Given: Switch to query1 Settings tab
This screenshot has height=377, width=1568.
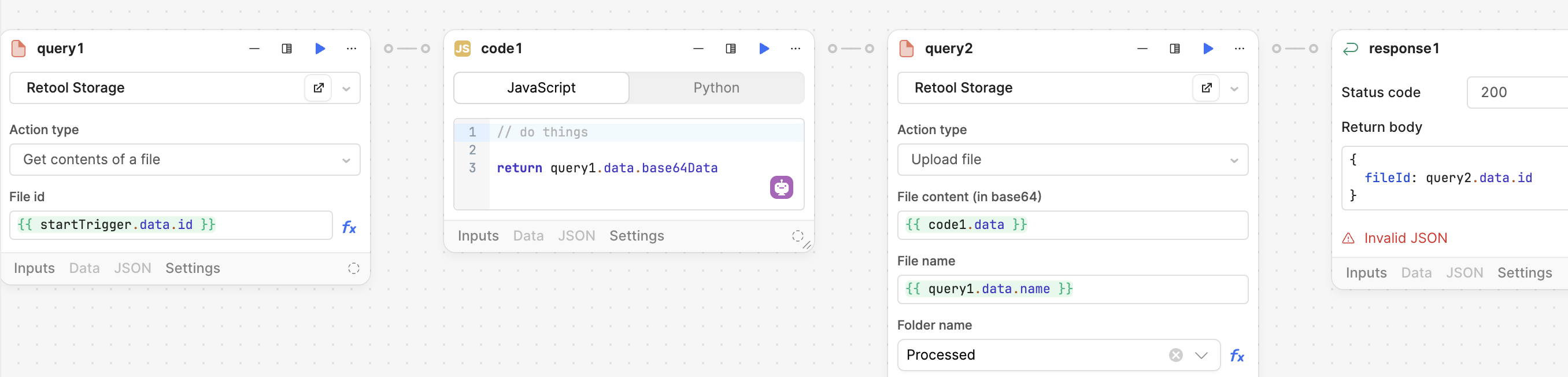Looking at the screenshot, I should [x=193, y=268].
